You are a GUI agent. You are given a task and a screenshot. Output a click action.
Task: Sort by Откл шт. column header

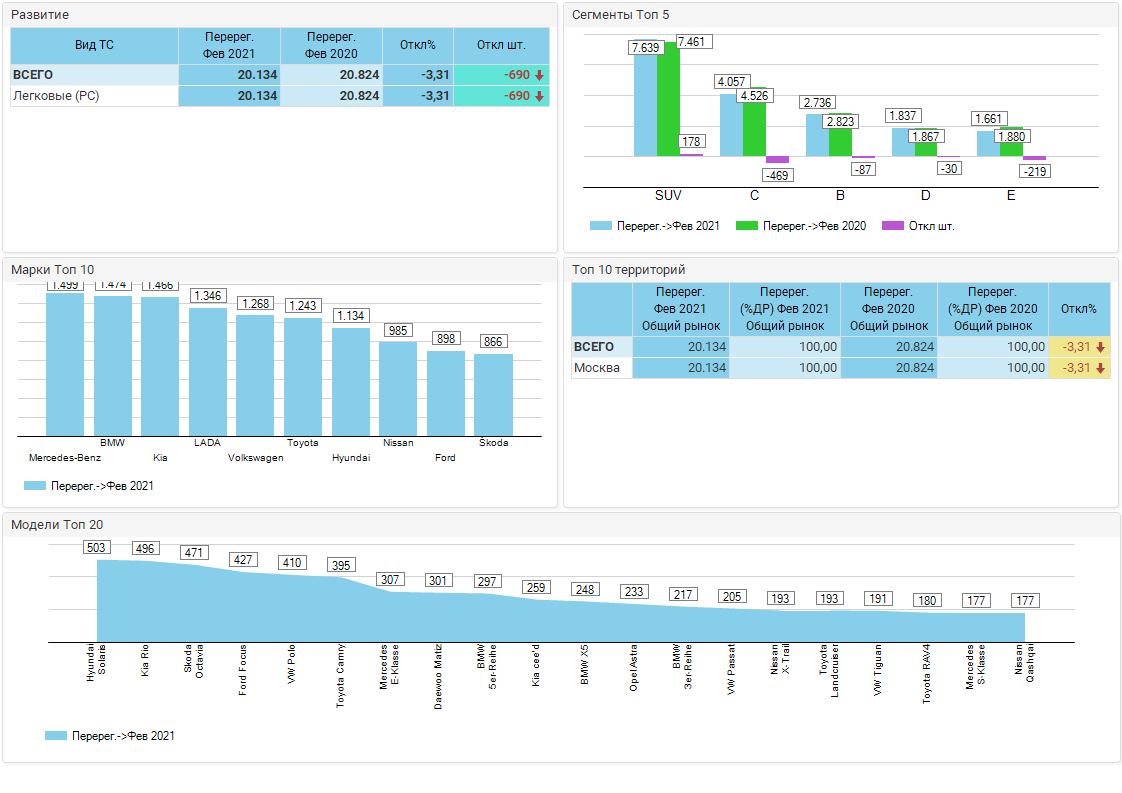tap(501, 45)
